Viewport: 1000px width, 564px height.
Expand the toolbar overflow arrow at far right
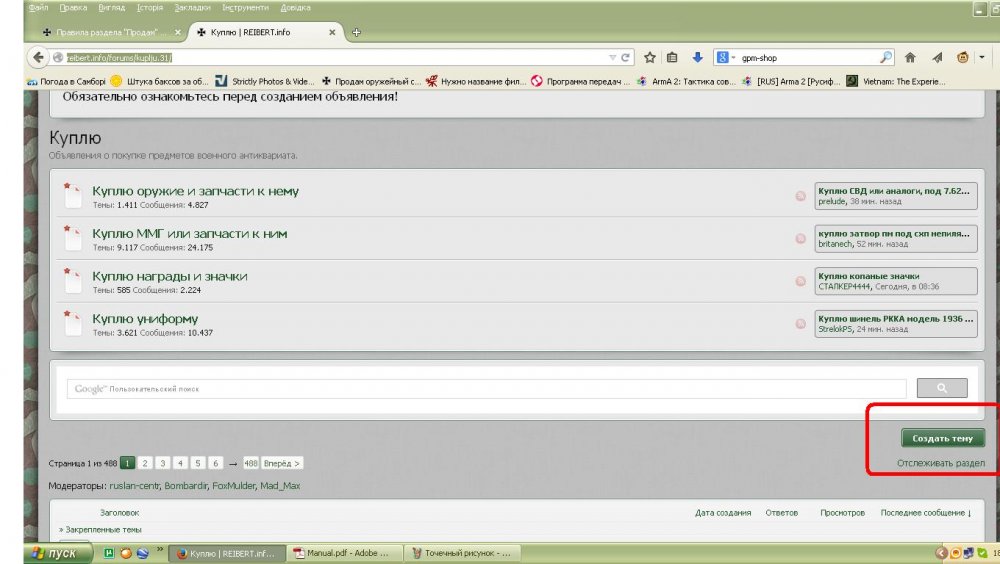(x=982, y=57)
